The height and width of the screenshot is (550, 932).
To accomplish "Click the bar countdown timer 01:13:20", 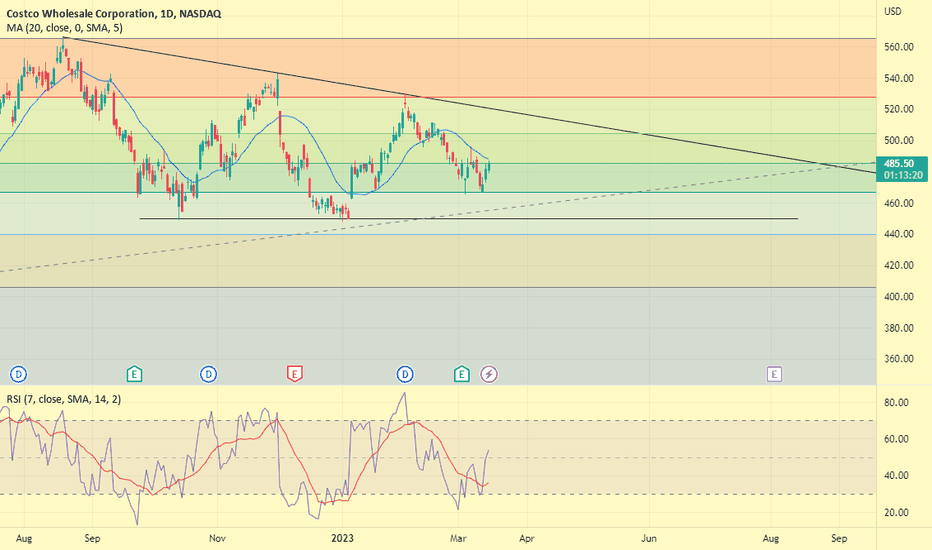I will point(902,175).
